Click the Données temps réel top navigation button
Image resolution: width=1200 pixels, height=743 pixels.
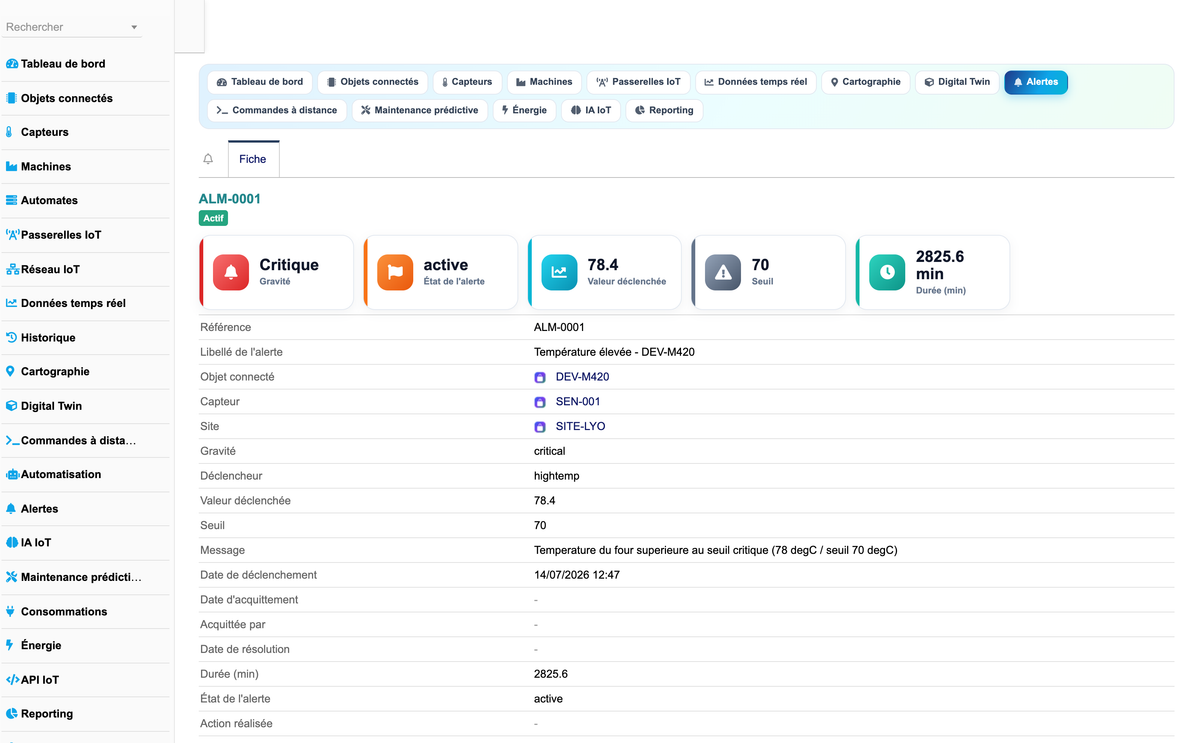[x=755, y=82]
